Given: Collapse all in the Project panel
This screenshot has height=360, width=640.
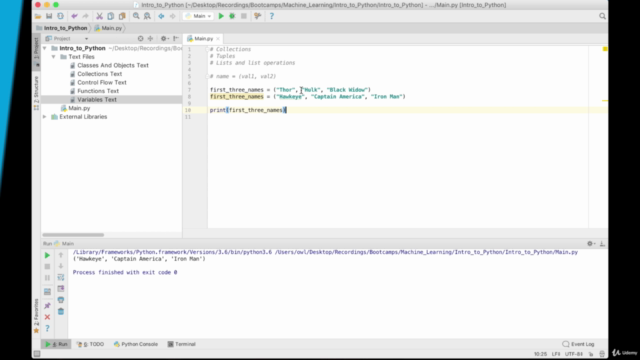Looking at the screenshot, I should click(150, 38).
